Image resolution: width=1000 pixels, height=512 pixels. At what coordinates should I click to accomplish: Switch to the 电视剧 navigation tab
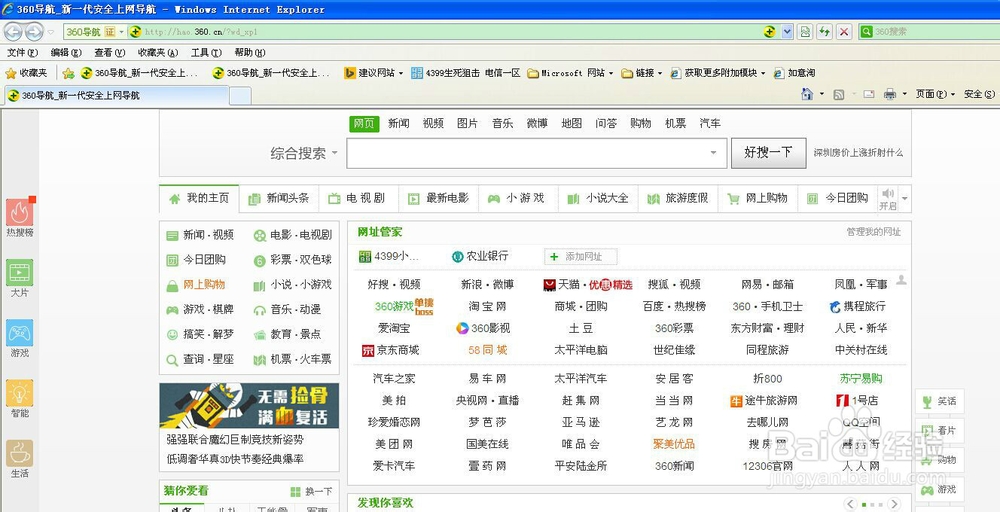pyautogui.click(x=358, y=198)
